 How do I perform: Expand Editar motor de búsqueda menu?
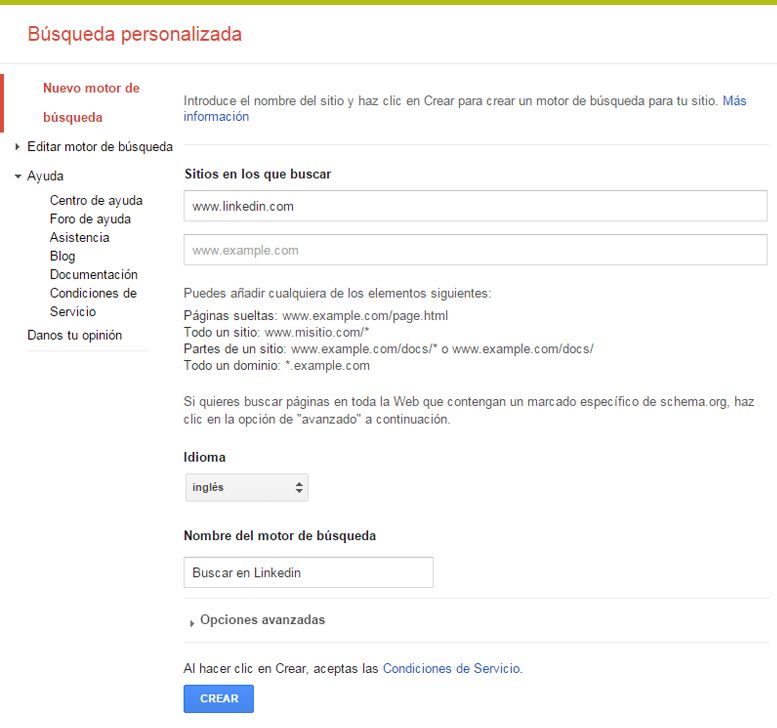18,147
